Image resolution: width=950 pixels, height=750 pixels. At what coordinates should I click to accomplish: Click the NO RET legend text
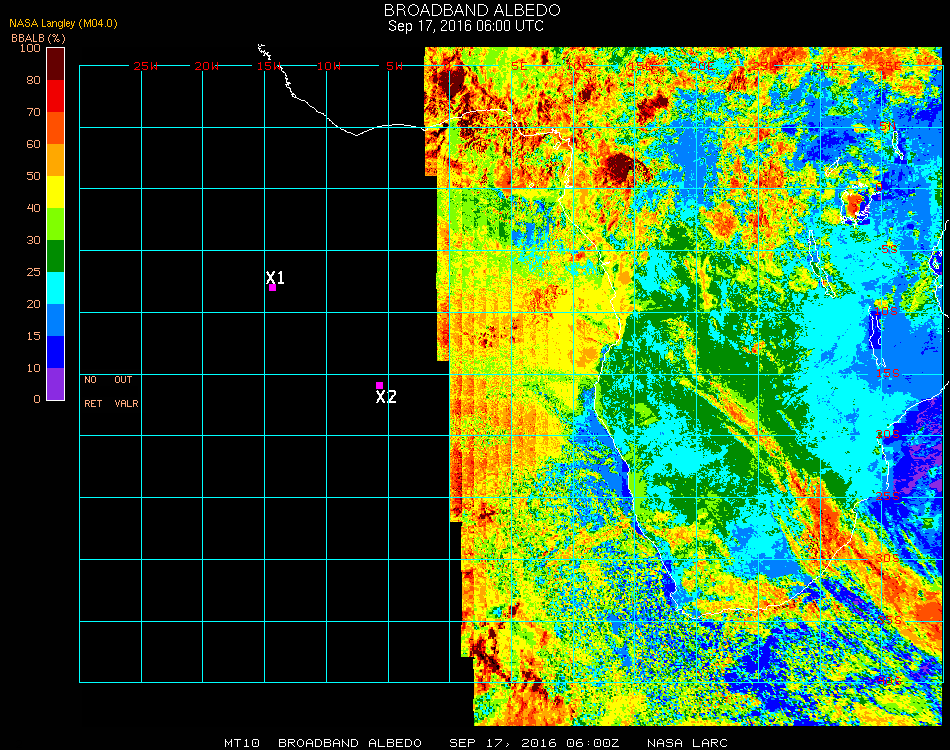click(91, 392)
